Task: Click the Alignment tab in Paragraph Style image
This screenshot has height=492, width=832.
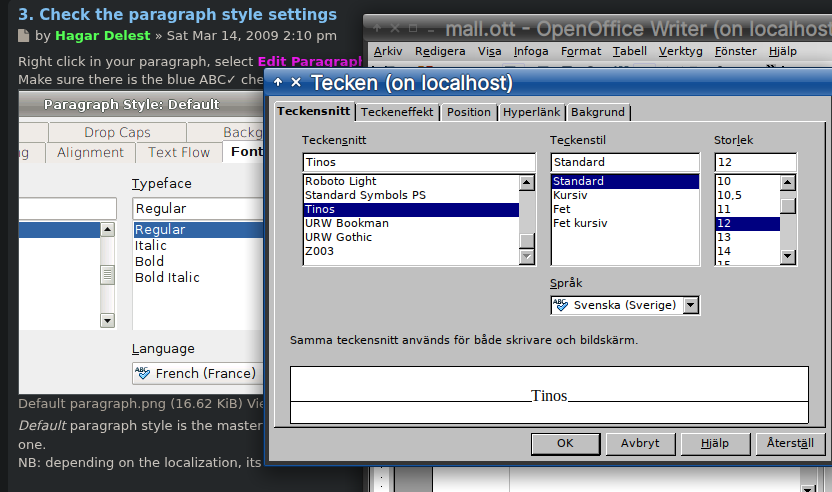Action: point(90,152)
